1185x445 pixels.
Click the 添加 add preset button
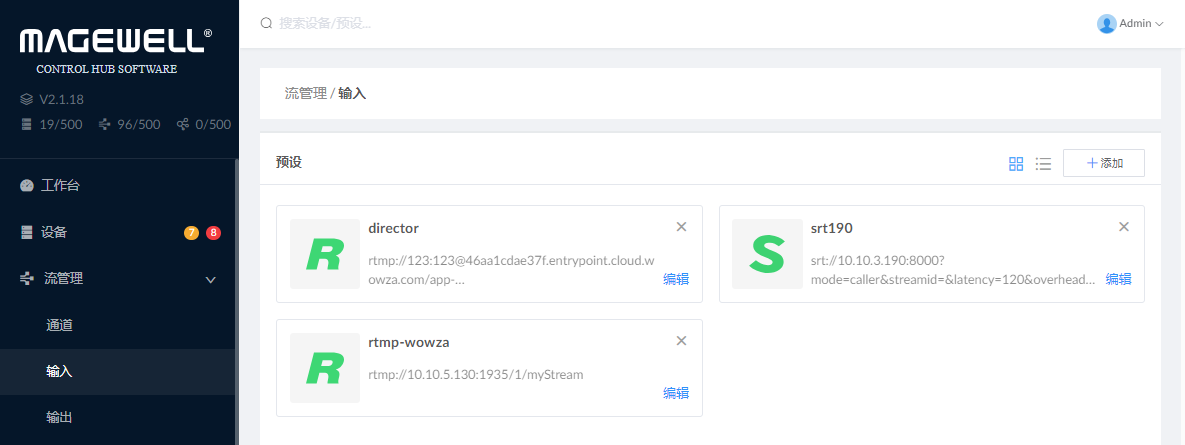point(1104,163)
